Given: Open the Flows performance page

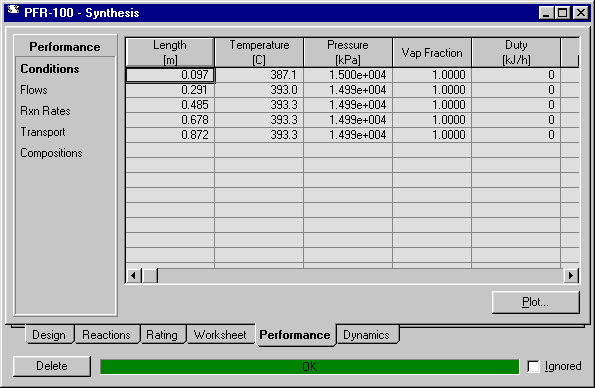Looking at the screenshot, I should point(34,90).
